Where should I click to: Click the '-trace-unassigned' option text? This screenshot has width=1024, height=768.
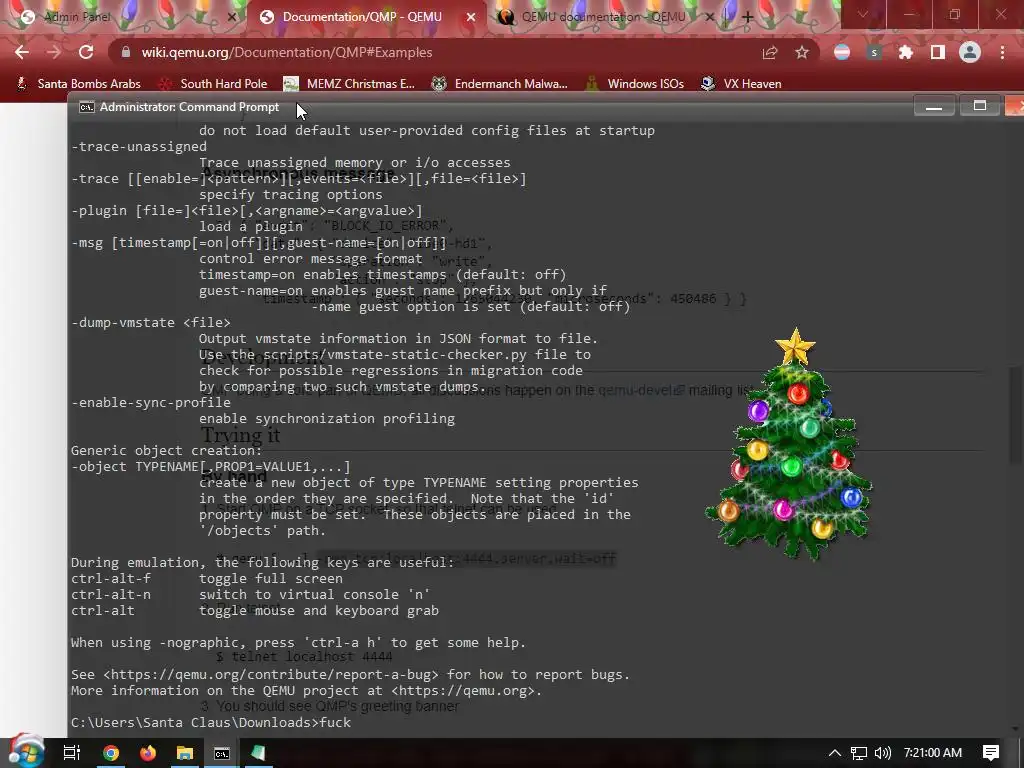point(138,147)
